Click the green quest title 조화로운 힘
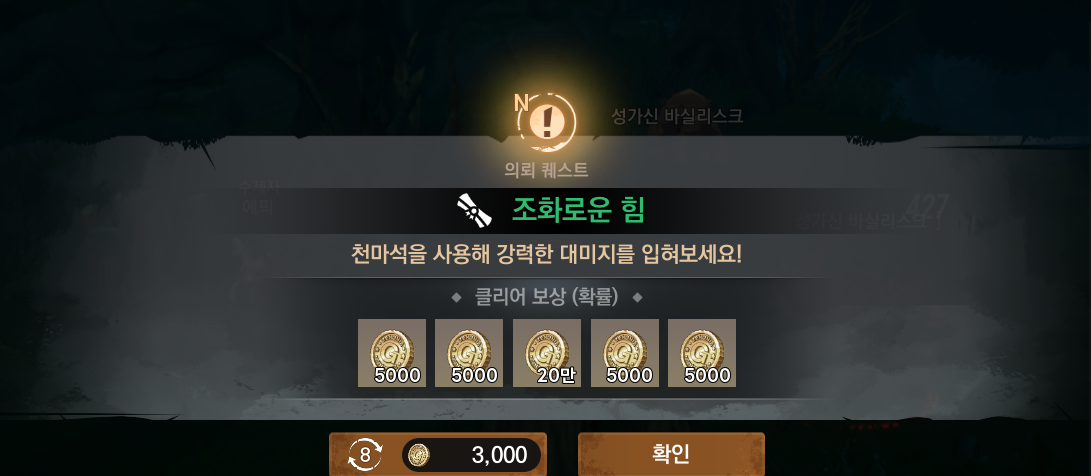This screenshot has width=1091, height=476. tap(578, 209)
